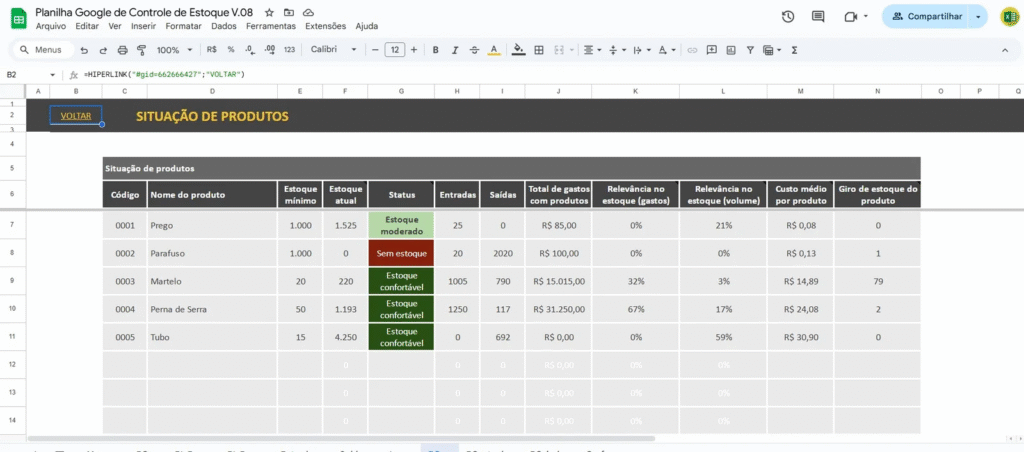Click the font size input field
Image resolution: width=1024 pixels, height=452 pixels.
point(394,49)
